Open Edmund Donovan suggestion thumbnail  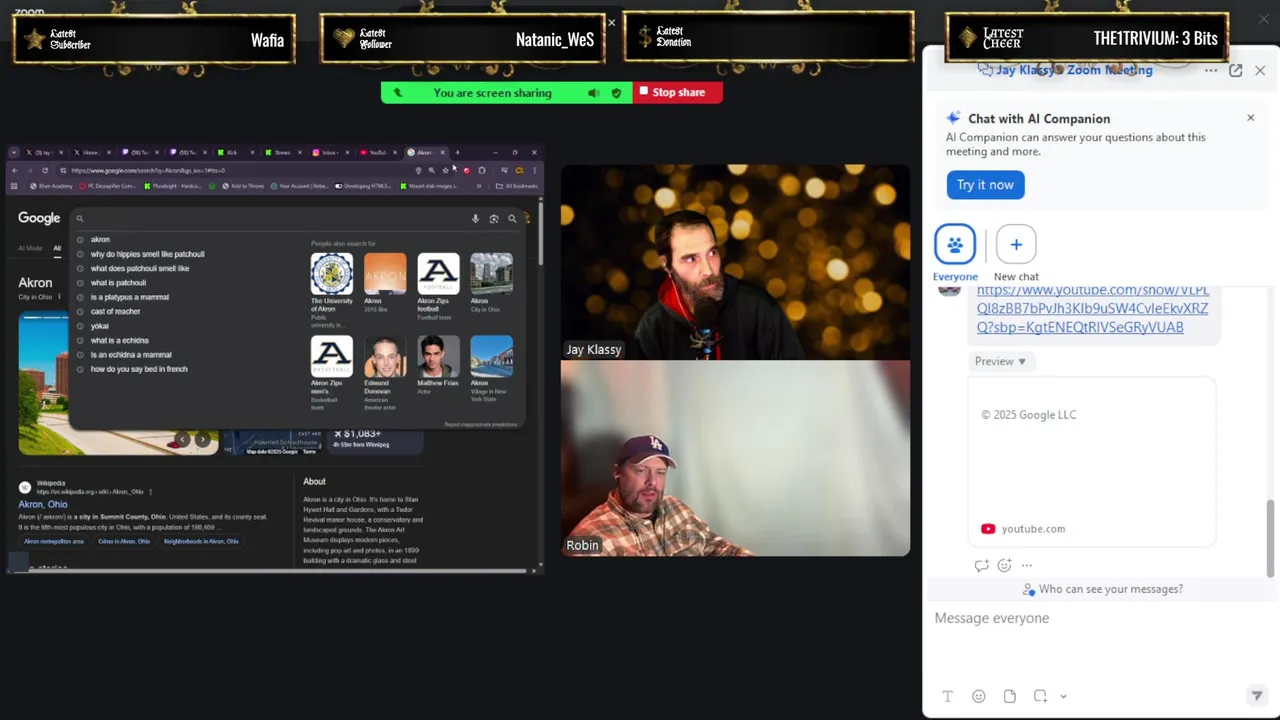coord(384,357)
